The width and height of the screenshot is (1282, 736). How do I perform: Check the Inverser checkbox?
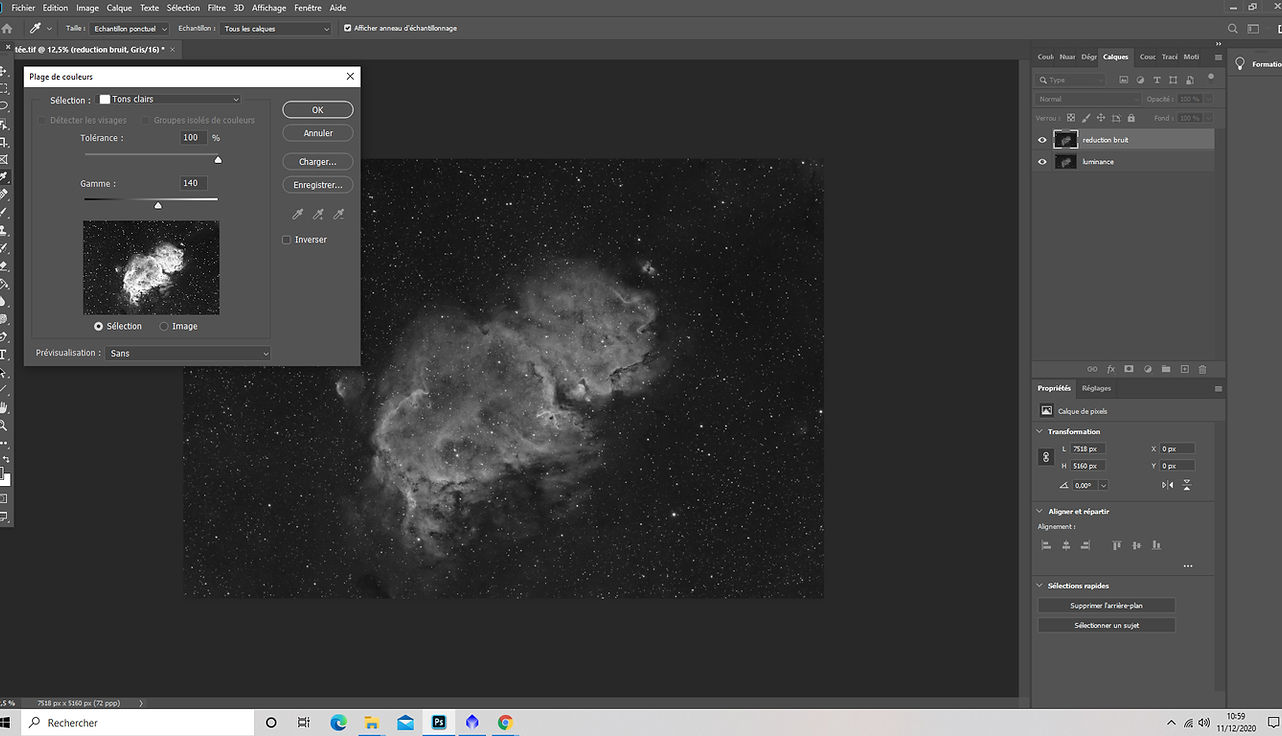[x=286, y=240]
